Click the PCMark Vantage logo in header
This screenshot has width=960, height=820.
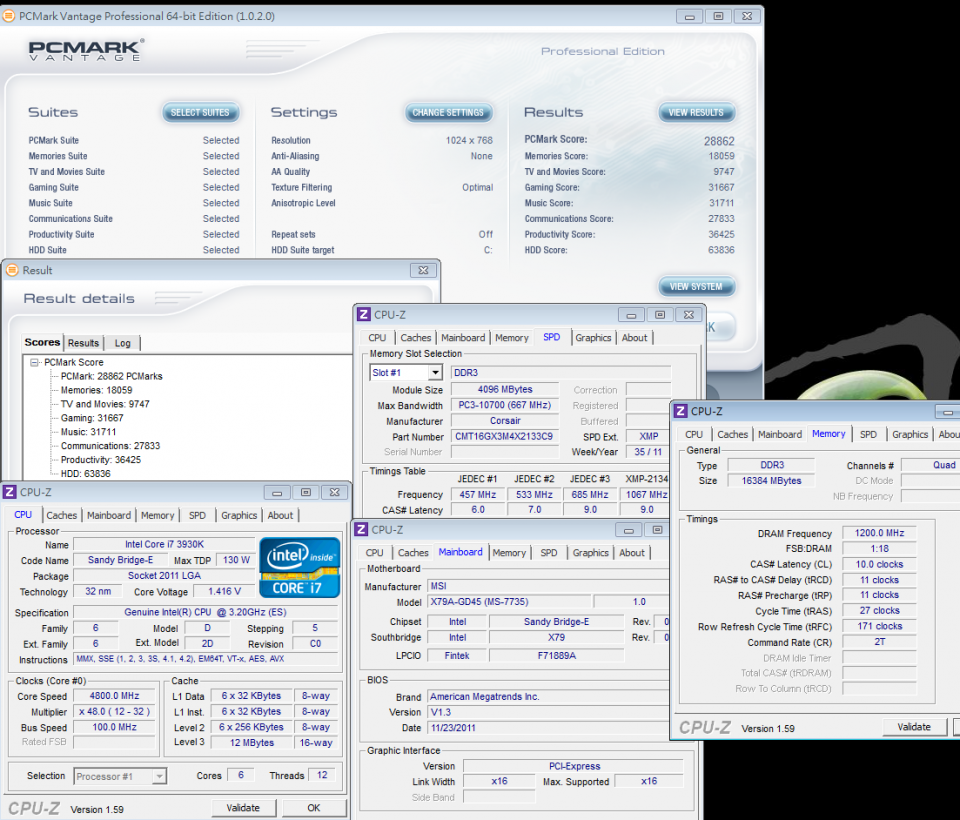(85, 51)
